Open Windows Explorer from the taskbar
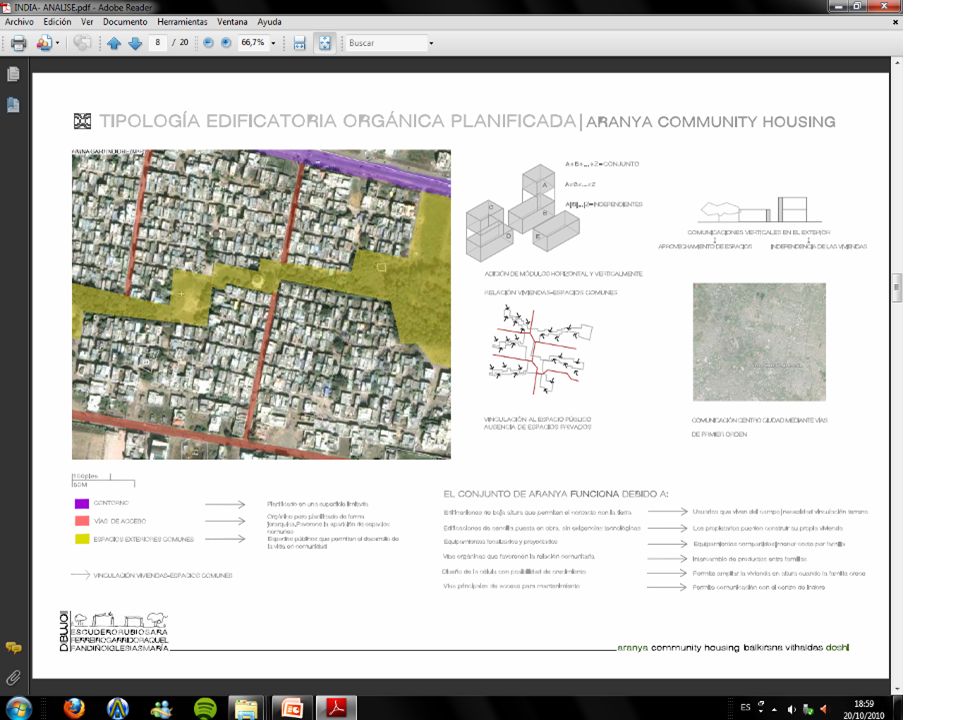The width and height of the screenshot is (960, 720). pyautogui.click(x=246, y=708)
